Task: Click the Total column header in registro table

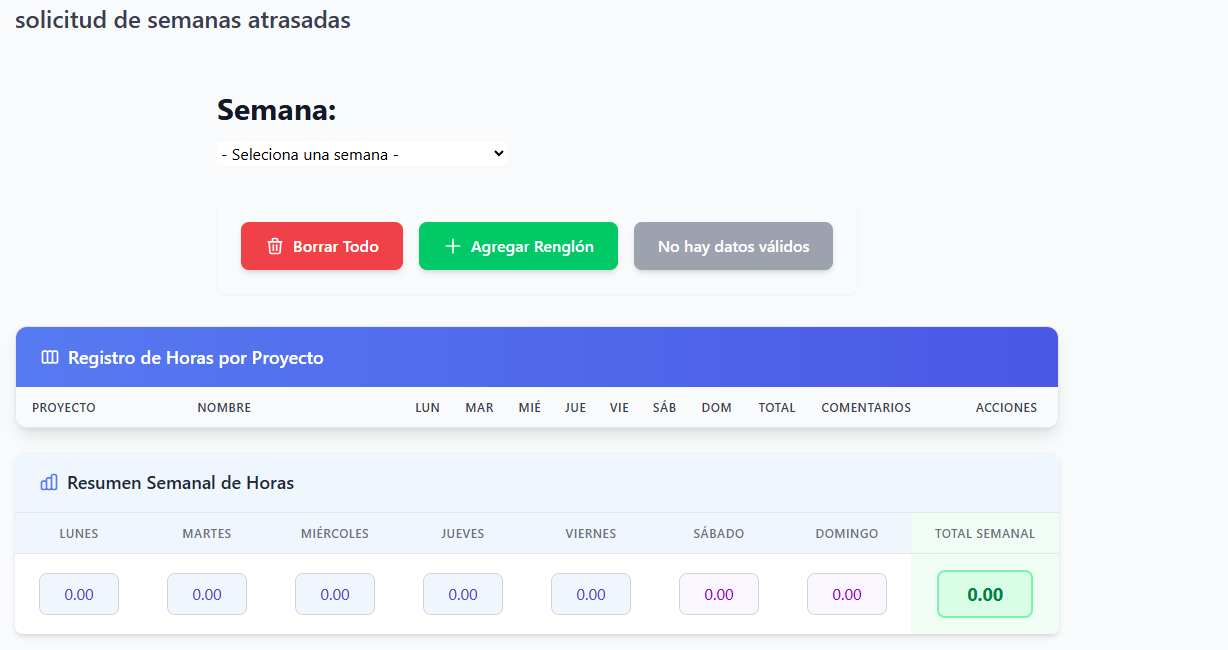Action: coord(777,408)
